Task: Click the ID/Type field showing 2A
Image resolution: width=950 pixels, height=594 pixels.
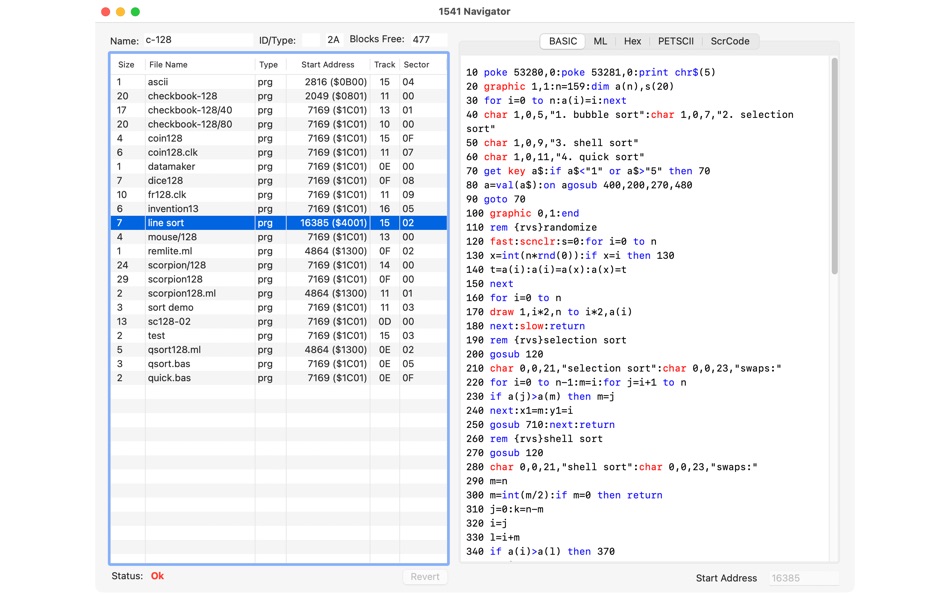Action: pos(333,40)
